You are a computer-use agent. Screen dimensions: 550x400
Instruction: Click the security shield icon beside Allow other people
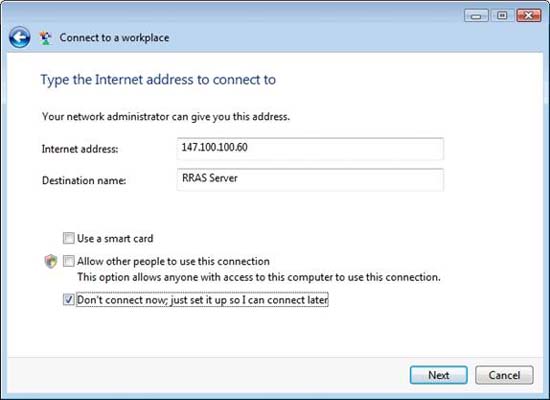click(x=51, y=261)
